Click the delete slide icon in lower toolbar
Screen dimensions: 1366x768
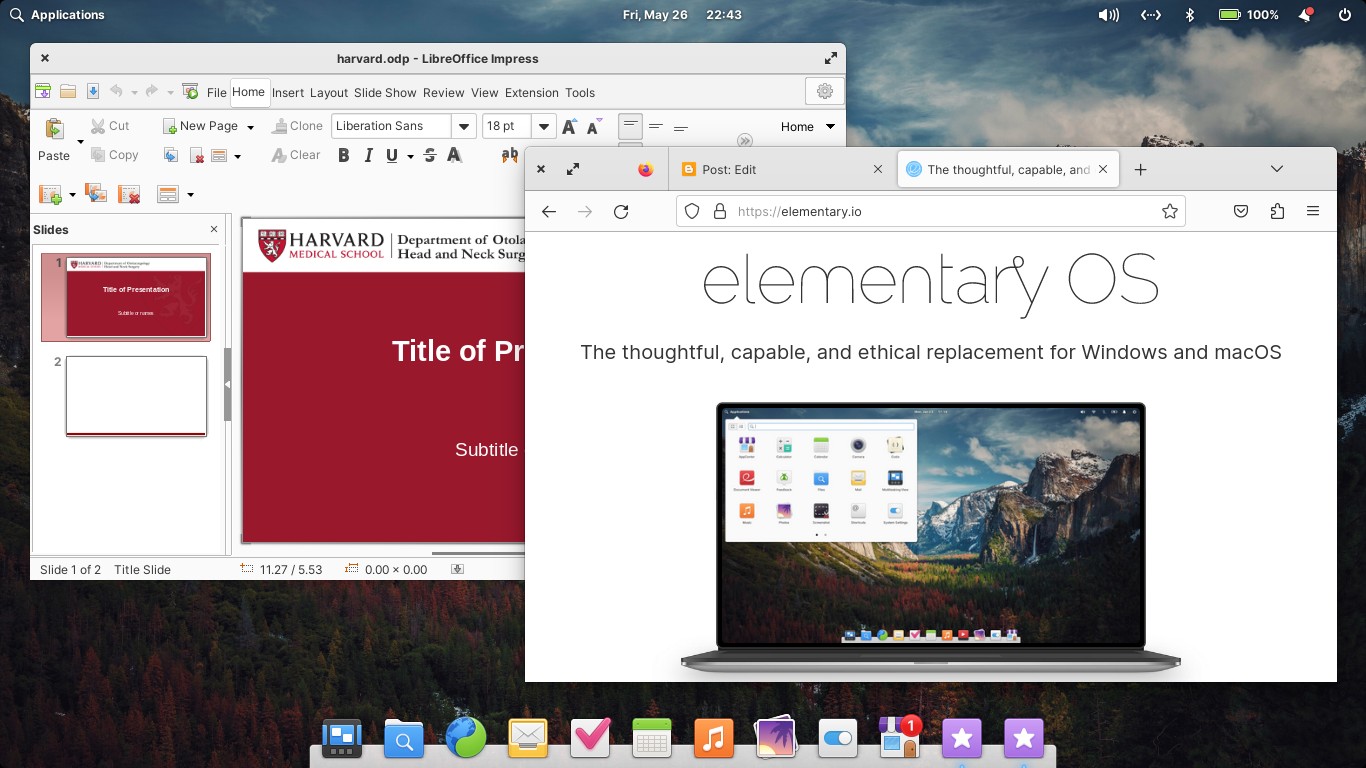pos(129,194)
